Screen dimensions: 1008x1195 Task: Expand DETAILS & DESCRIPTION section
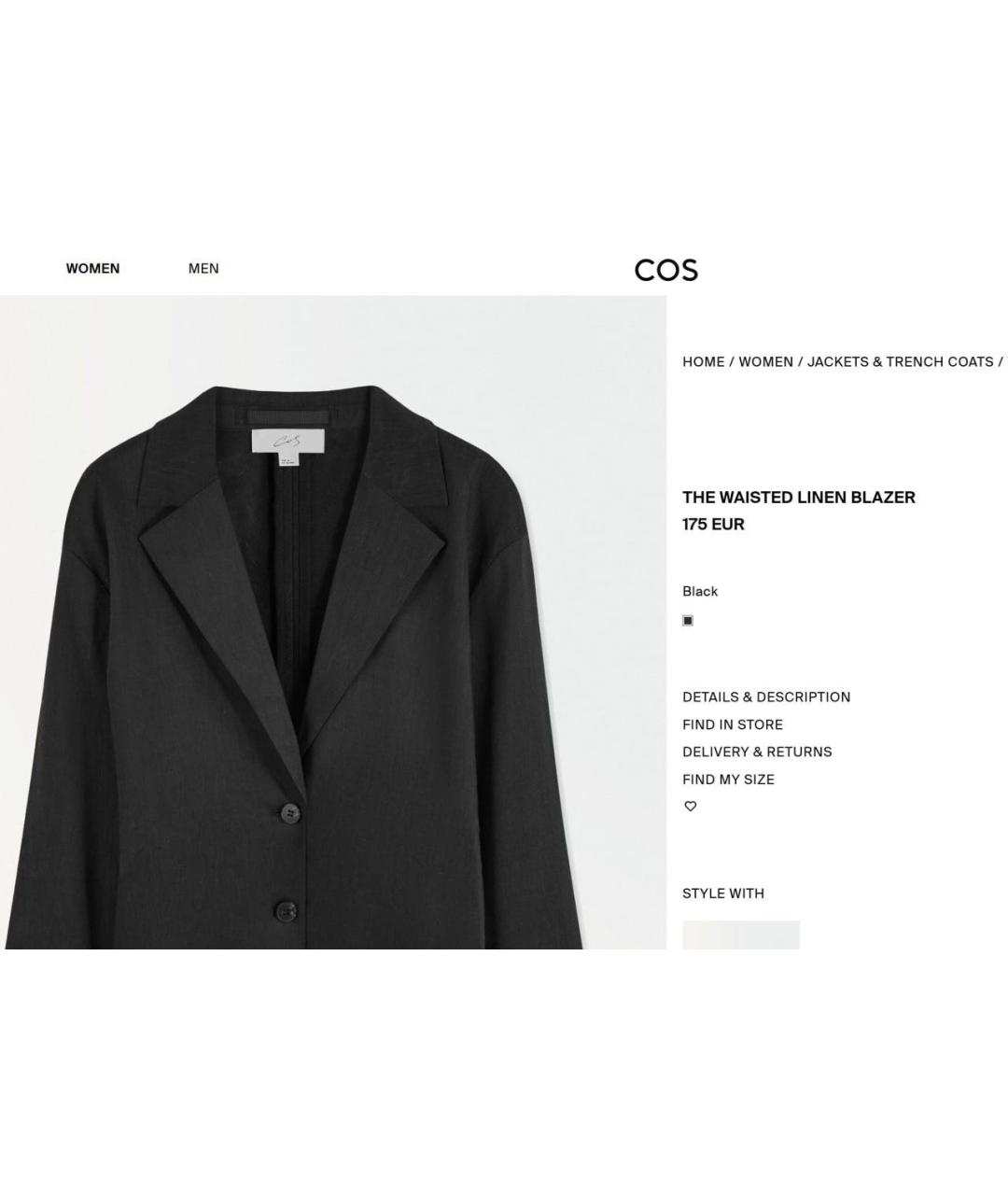click(x=766, y=697)
